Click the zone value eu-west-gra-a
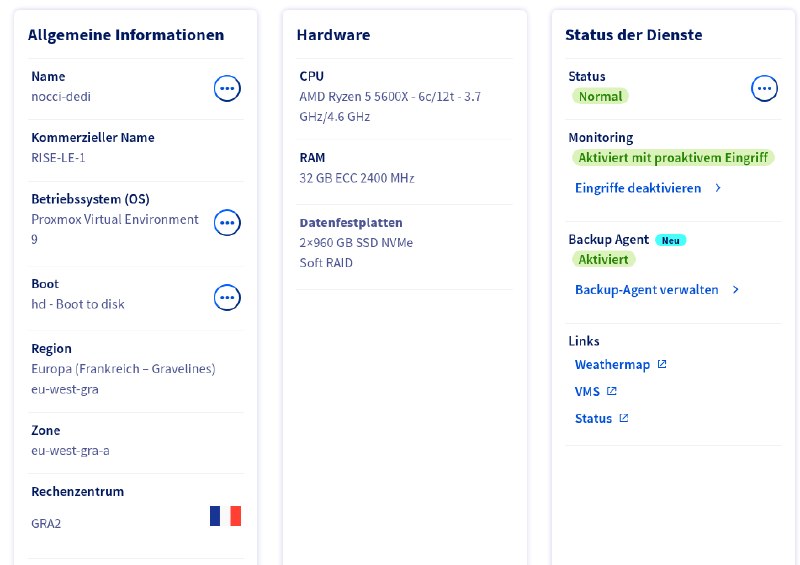The height and width of the screenshot is (565, 800). pyautogui.click(x=70, y=451)
